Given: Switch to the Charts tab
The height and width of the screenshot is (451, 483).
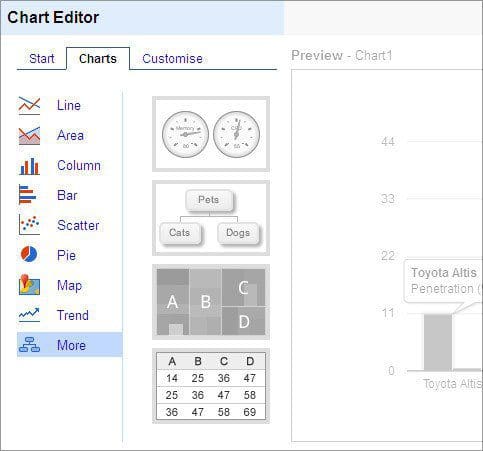Looking at the screenshot, I should click(x=98, y=59).
